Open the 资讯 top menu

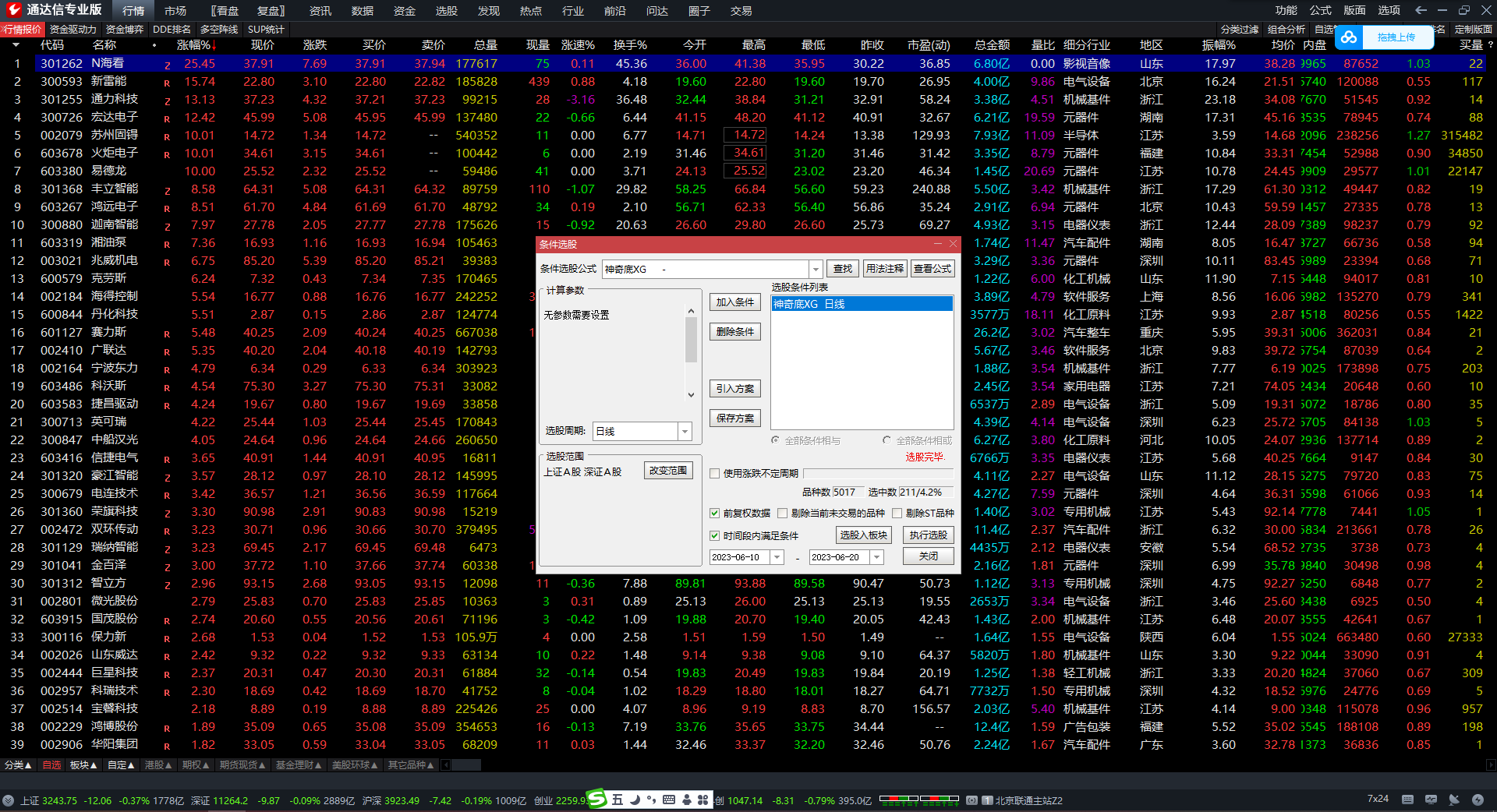320,11
